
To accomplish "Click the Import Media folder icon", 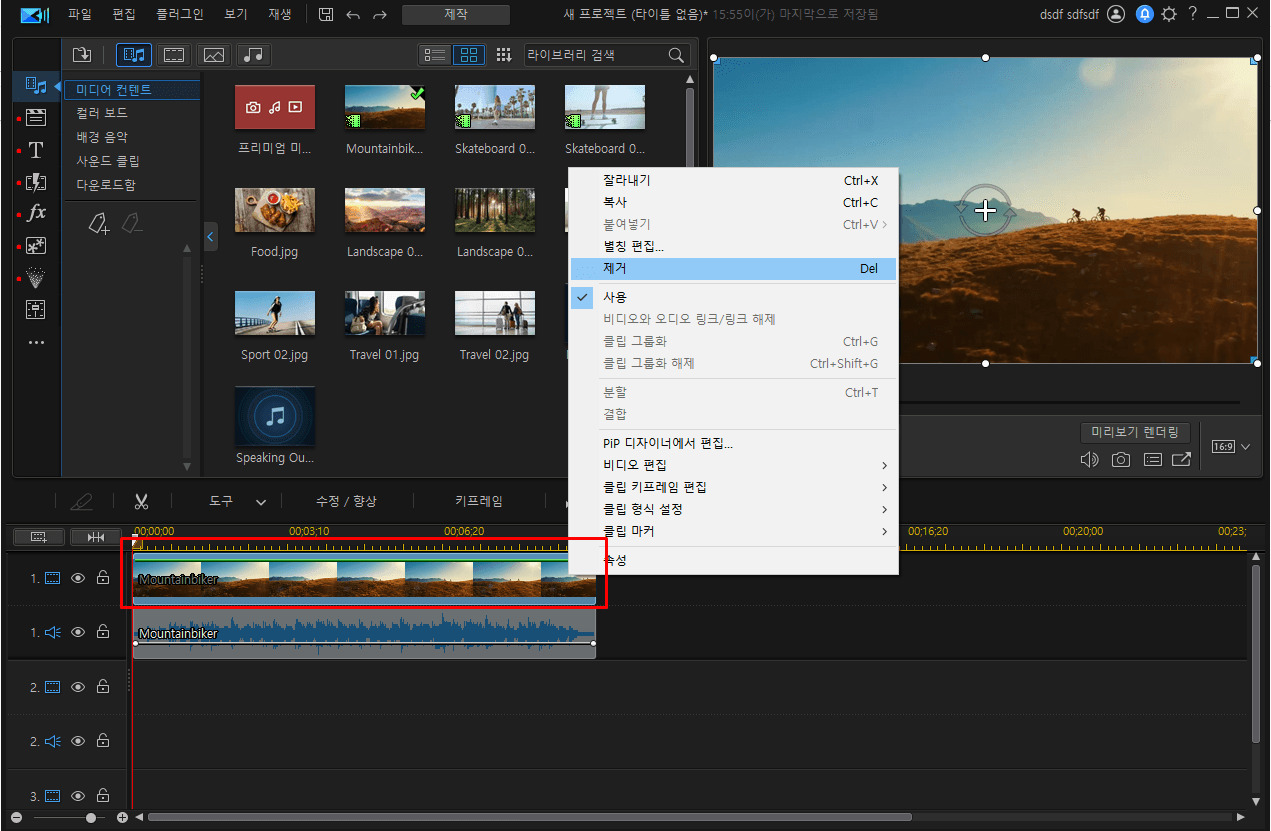I will pyautogui.click(x=82, y=55).
